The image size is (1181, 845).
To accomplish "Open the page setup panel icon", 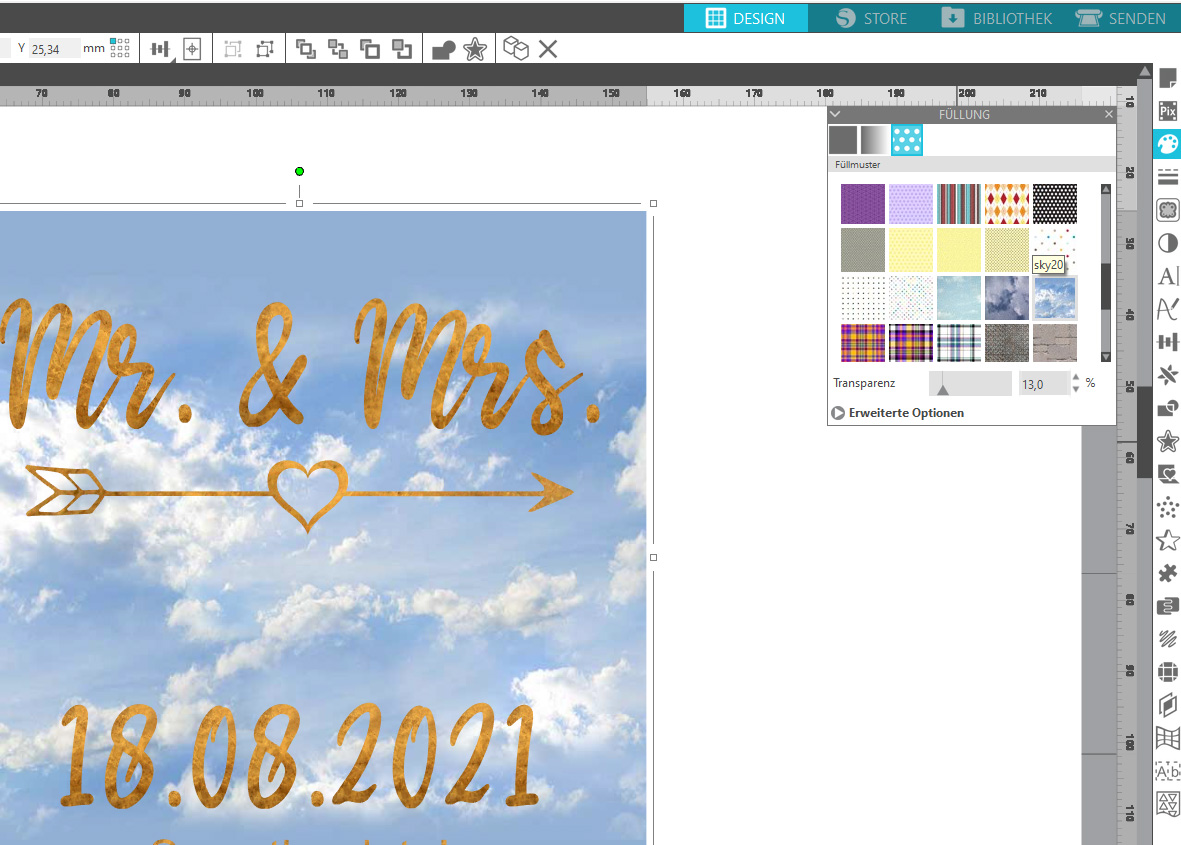I will coord(1167,78).
